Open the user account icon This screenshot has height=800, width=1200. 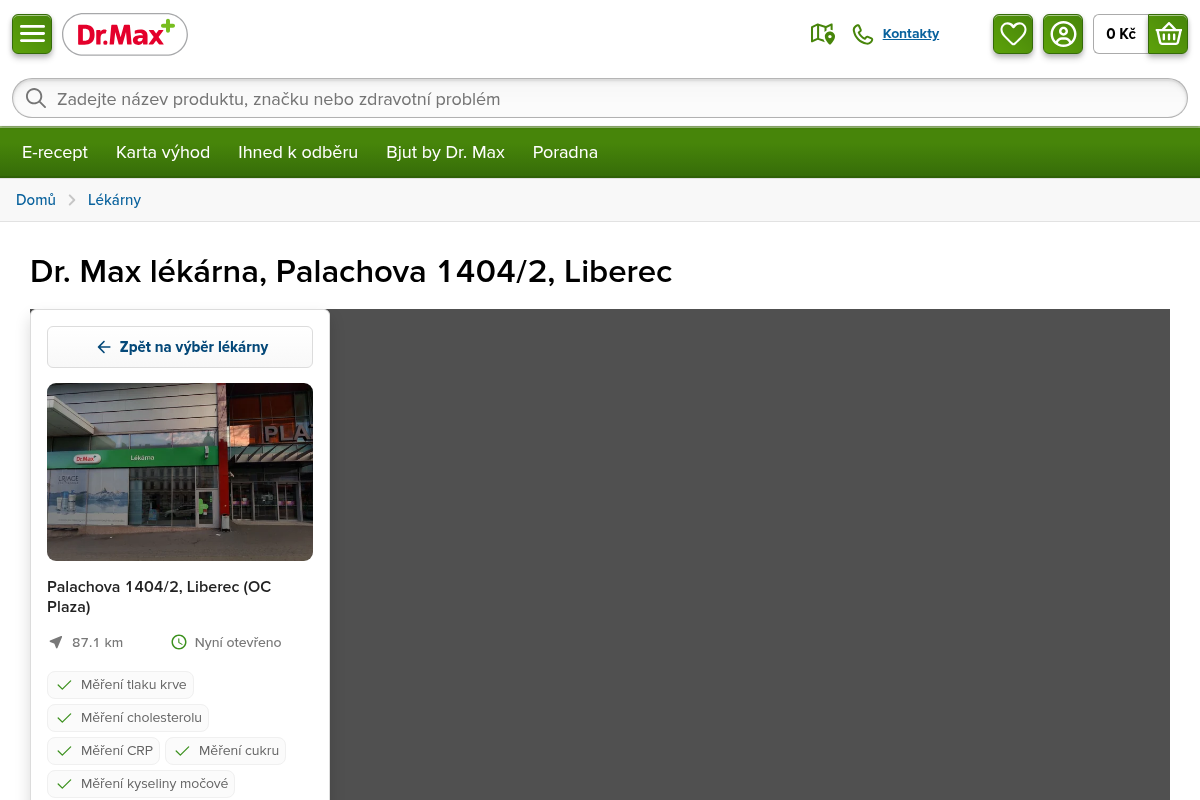tap(1063, 34)
